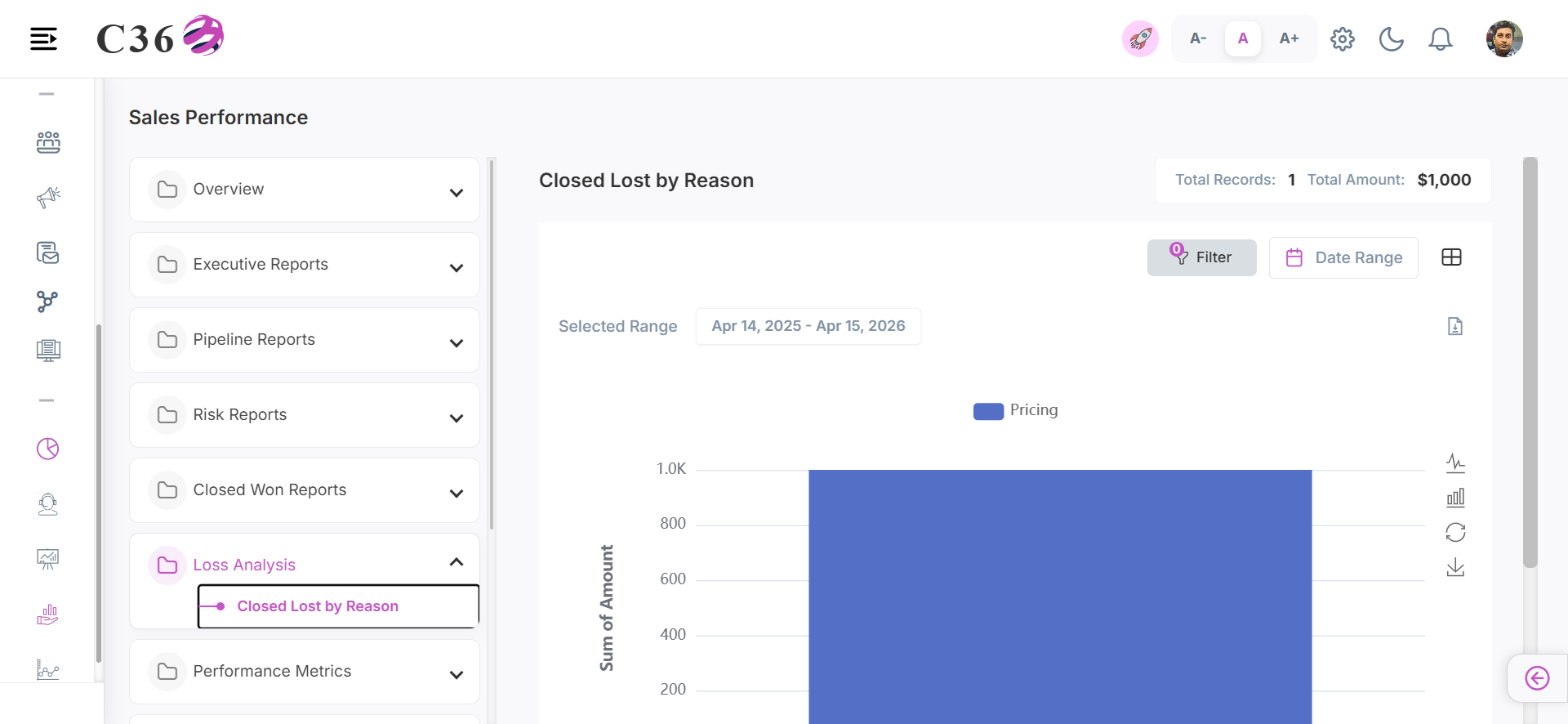This screenshot has height=724, width=1568.
Task: Click the Loss Analysis folder icon
Action: pyautogui.click(x=167, y=565)
